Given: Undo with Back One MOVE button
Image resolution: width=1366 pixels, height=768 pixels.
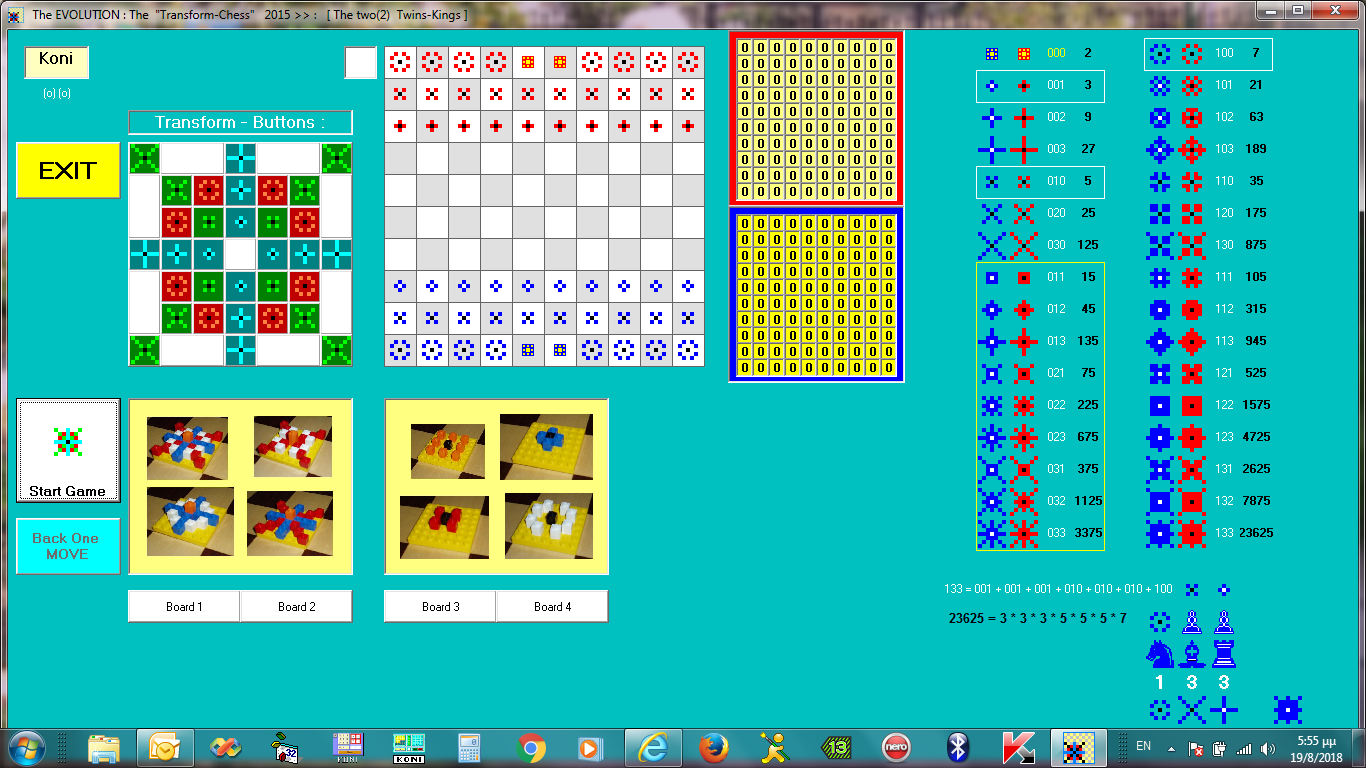Looking at the screenshot, I should [x=68, y=546].
